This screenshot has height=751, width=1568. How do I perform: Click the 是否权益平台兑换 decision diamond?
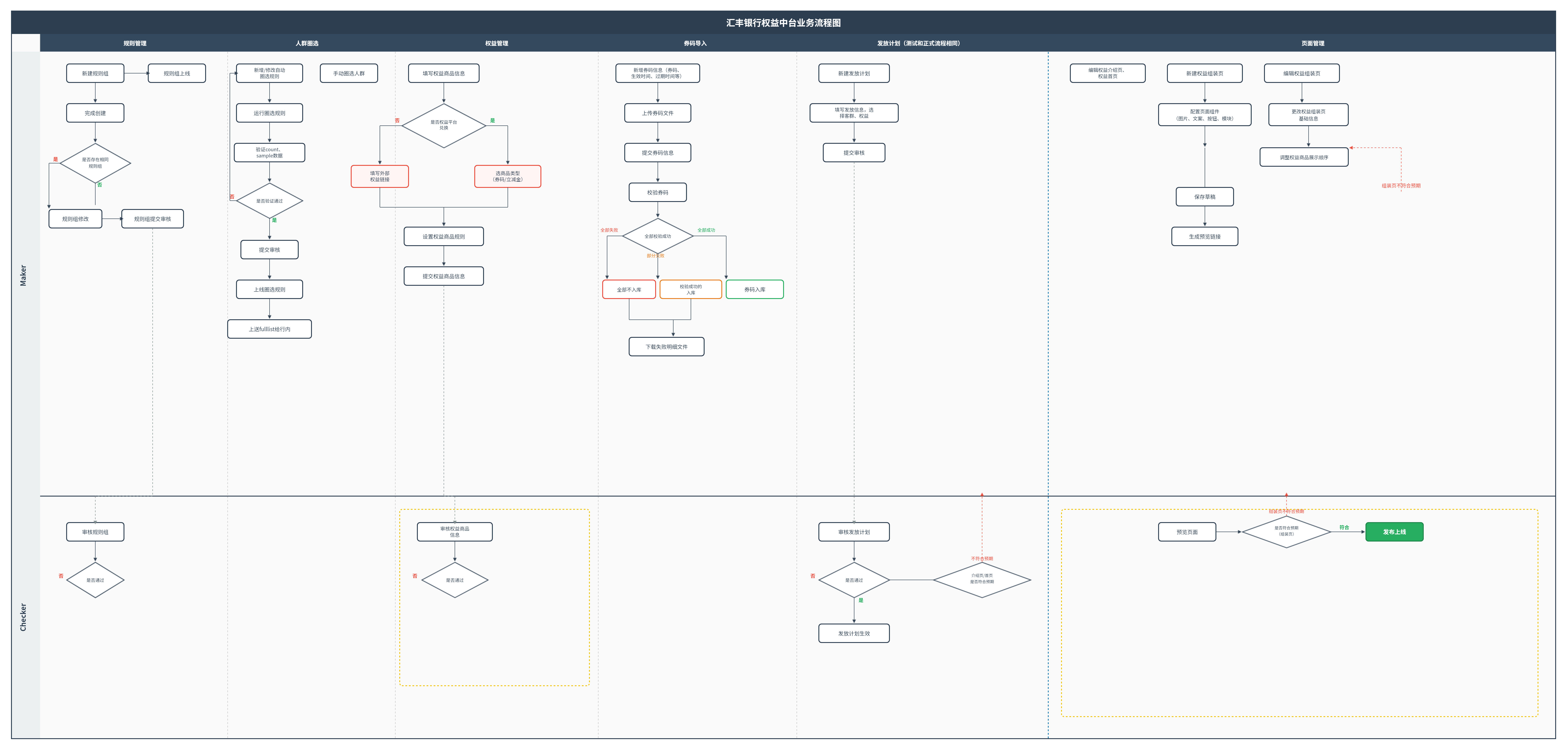pyautogui.click(x=444, y=125)
